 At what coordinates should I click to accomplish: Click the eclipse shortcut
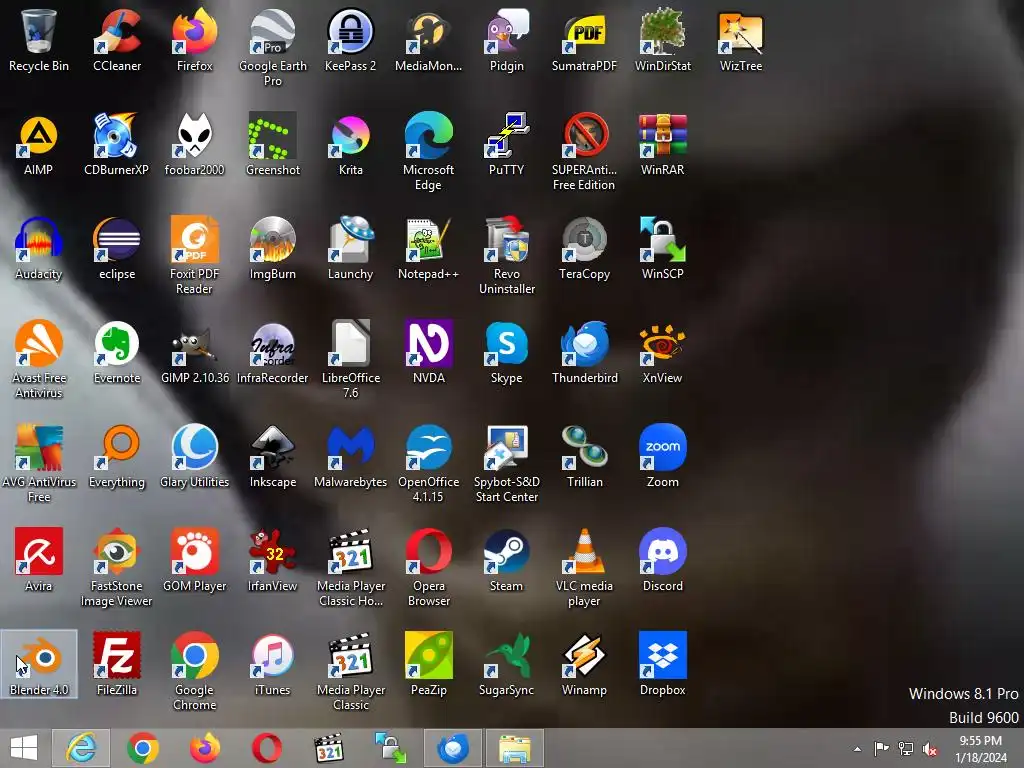pos(117,248)
